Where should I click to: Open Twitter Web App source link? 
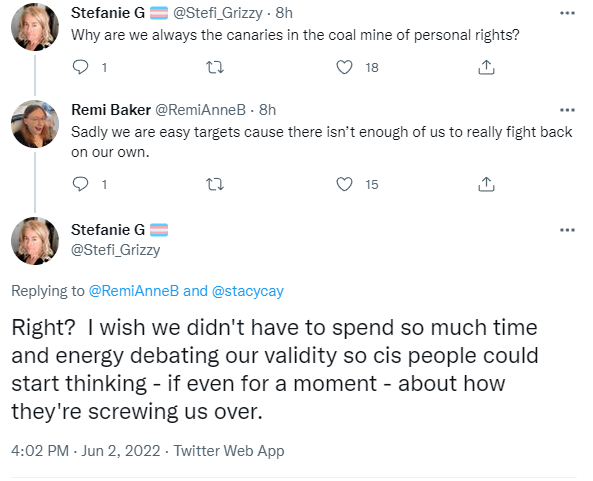[x=229, y=451]
